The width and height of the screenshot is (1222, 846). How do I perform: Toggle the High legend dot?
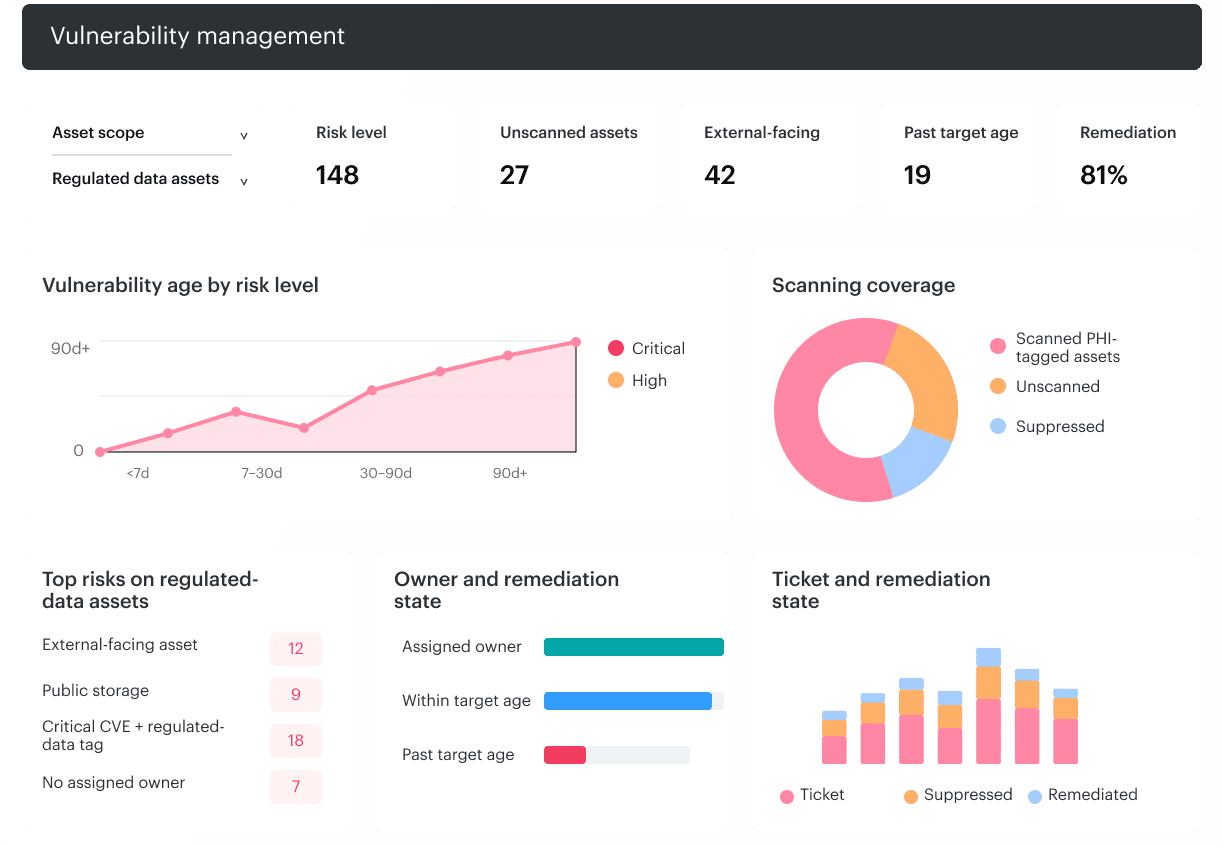(616, 380)
